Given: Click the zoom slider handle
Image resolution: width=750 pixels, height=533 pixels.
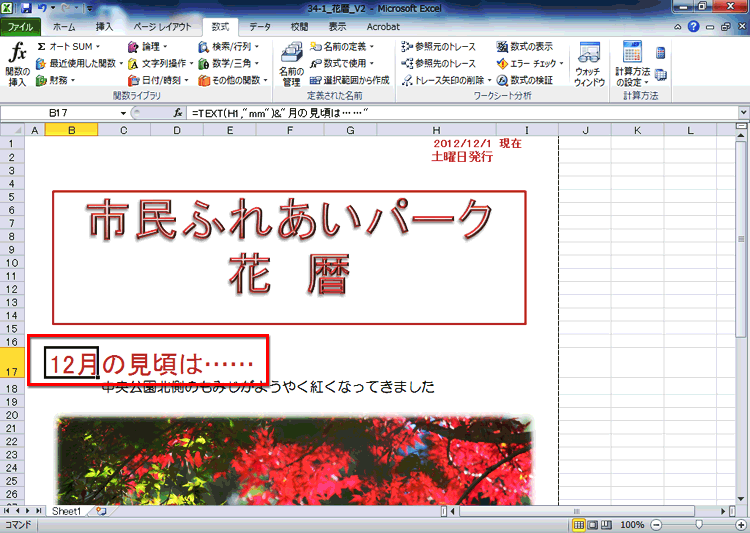Looking at the screenshot, I should tap(699, 525).
